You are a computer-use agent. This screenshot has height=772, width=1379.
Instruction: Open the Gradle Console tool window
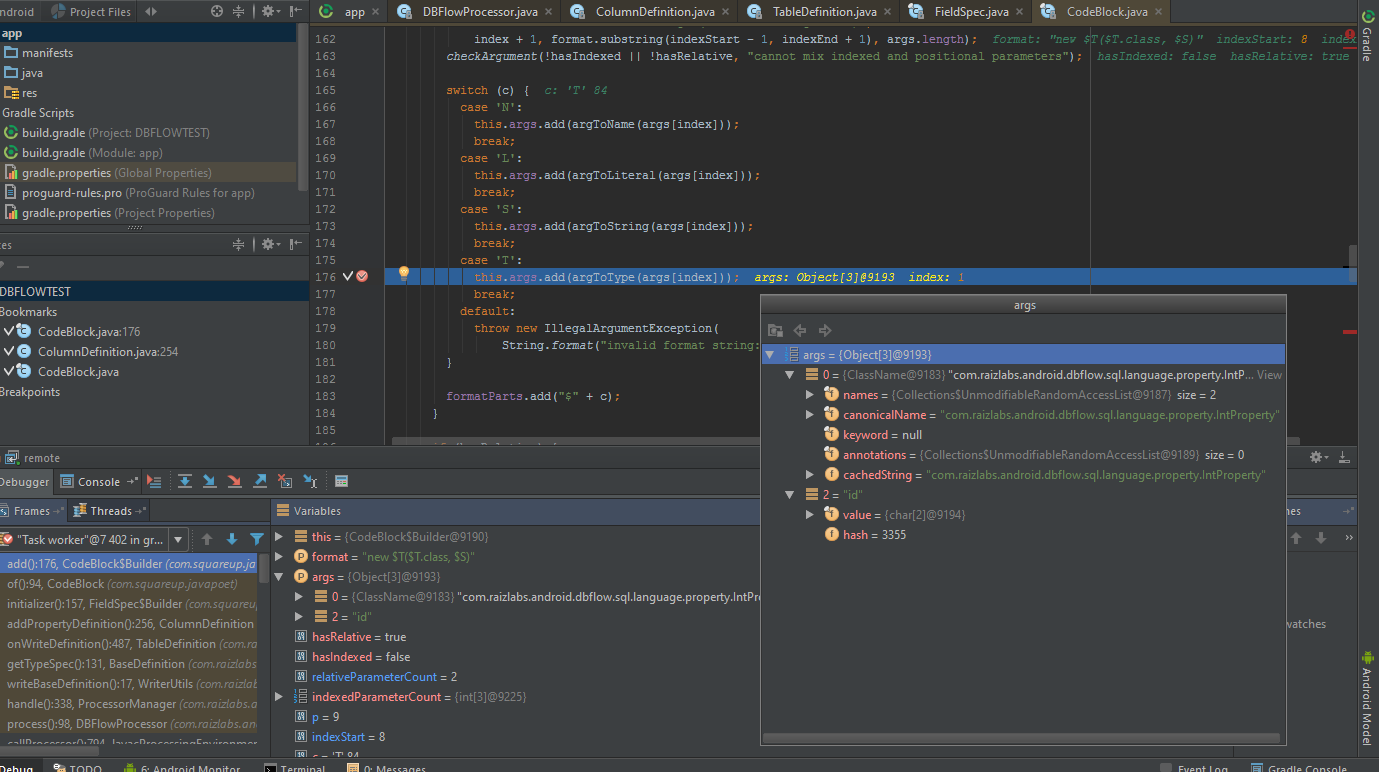(1300, 768)
